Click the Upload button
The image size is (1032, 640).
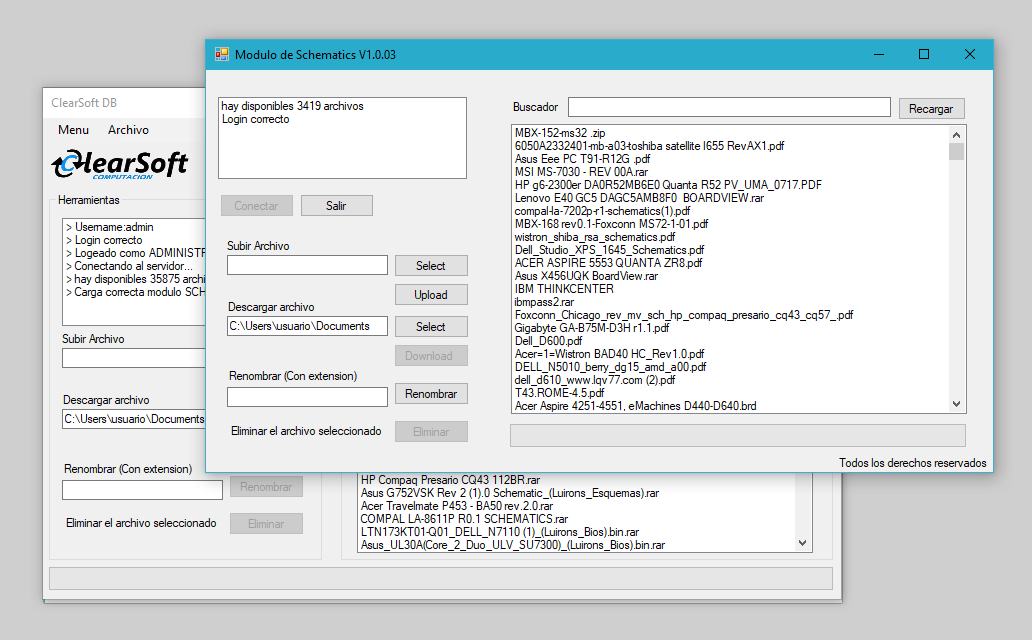click(431, 294)
